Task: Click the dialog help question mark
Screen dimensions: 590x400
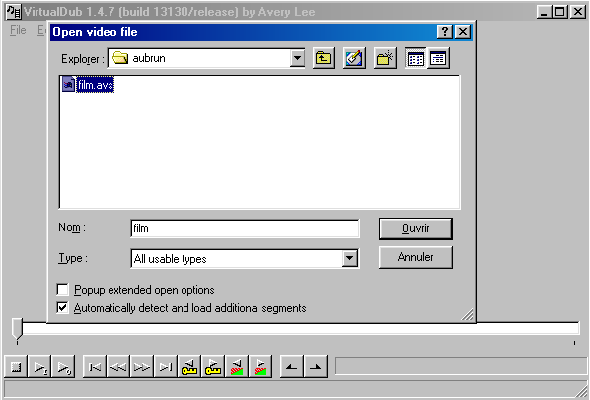Action: click(x=444, y=32)
